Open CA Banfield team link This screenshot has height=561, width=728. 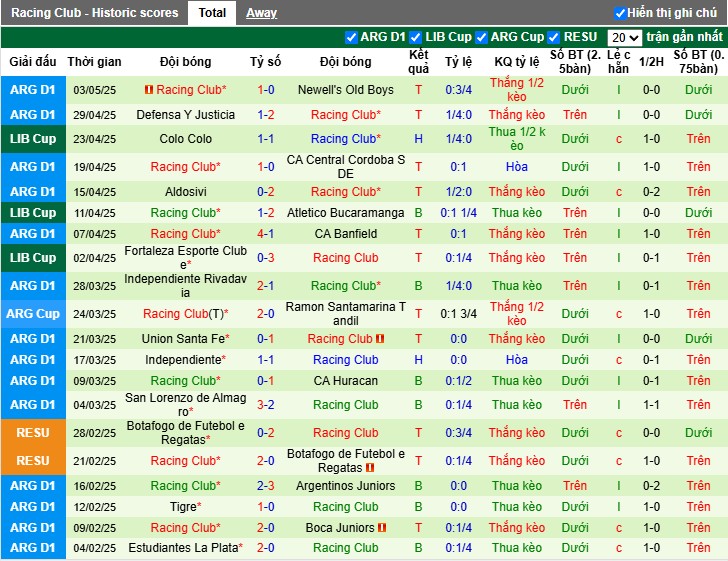(x=345, y=234)
